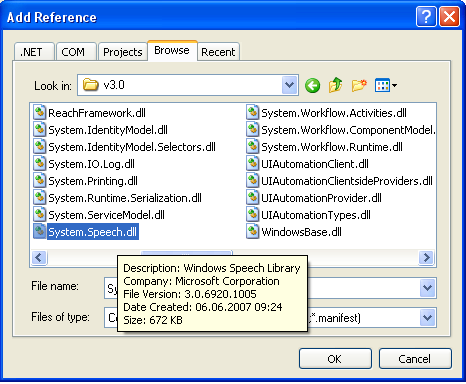Select the System.Workflow.ComponentModel file name

coord(348,130)
